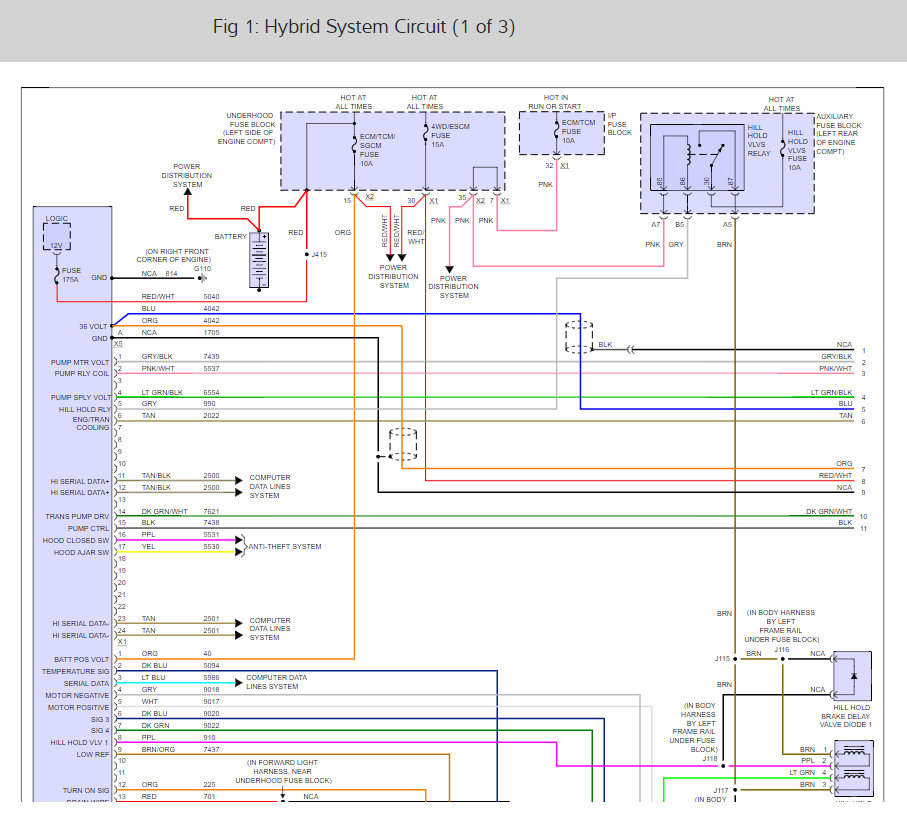Click the brake delay valve diode symbol
Viewport: 907px width, 823px height.
point(854,676)
